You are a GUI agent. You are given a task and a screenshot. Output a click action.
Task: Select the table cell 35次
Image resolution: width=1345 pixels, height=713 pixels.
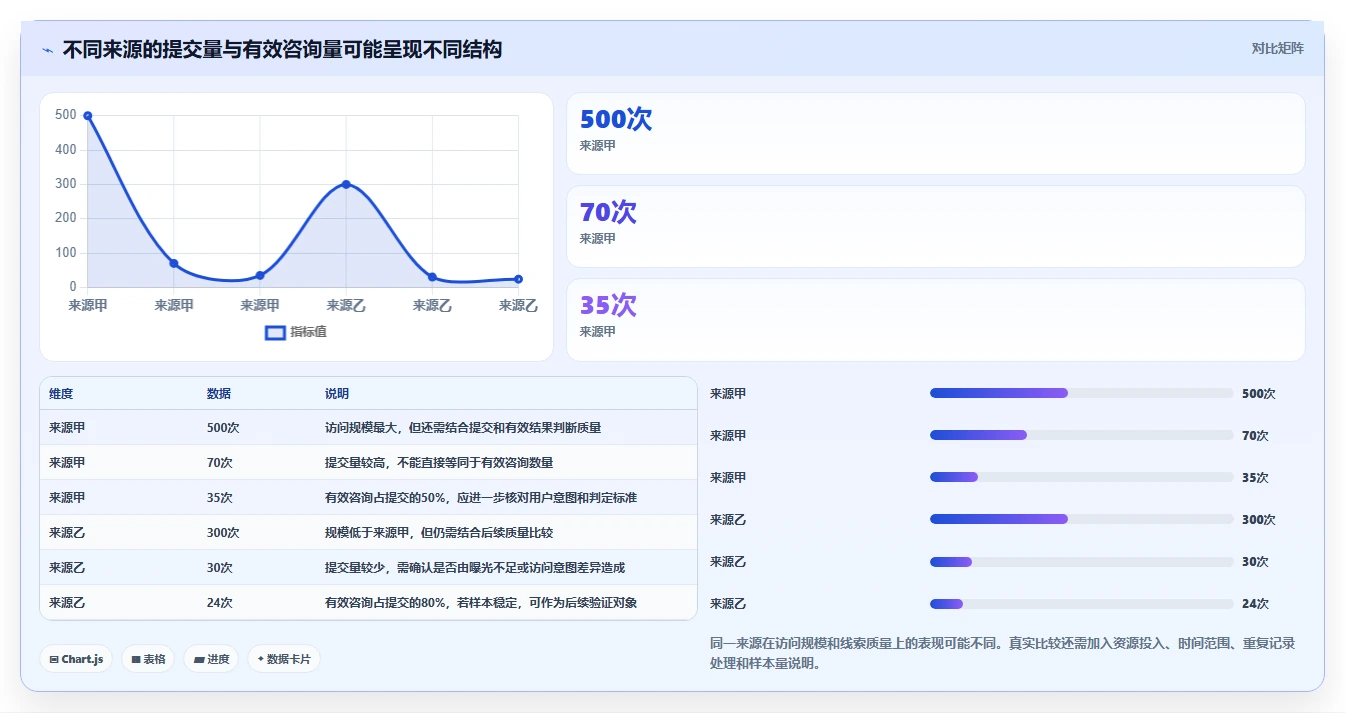(220, 498)
